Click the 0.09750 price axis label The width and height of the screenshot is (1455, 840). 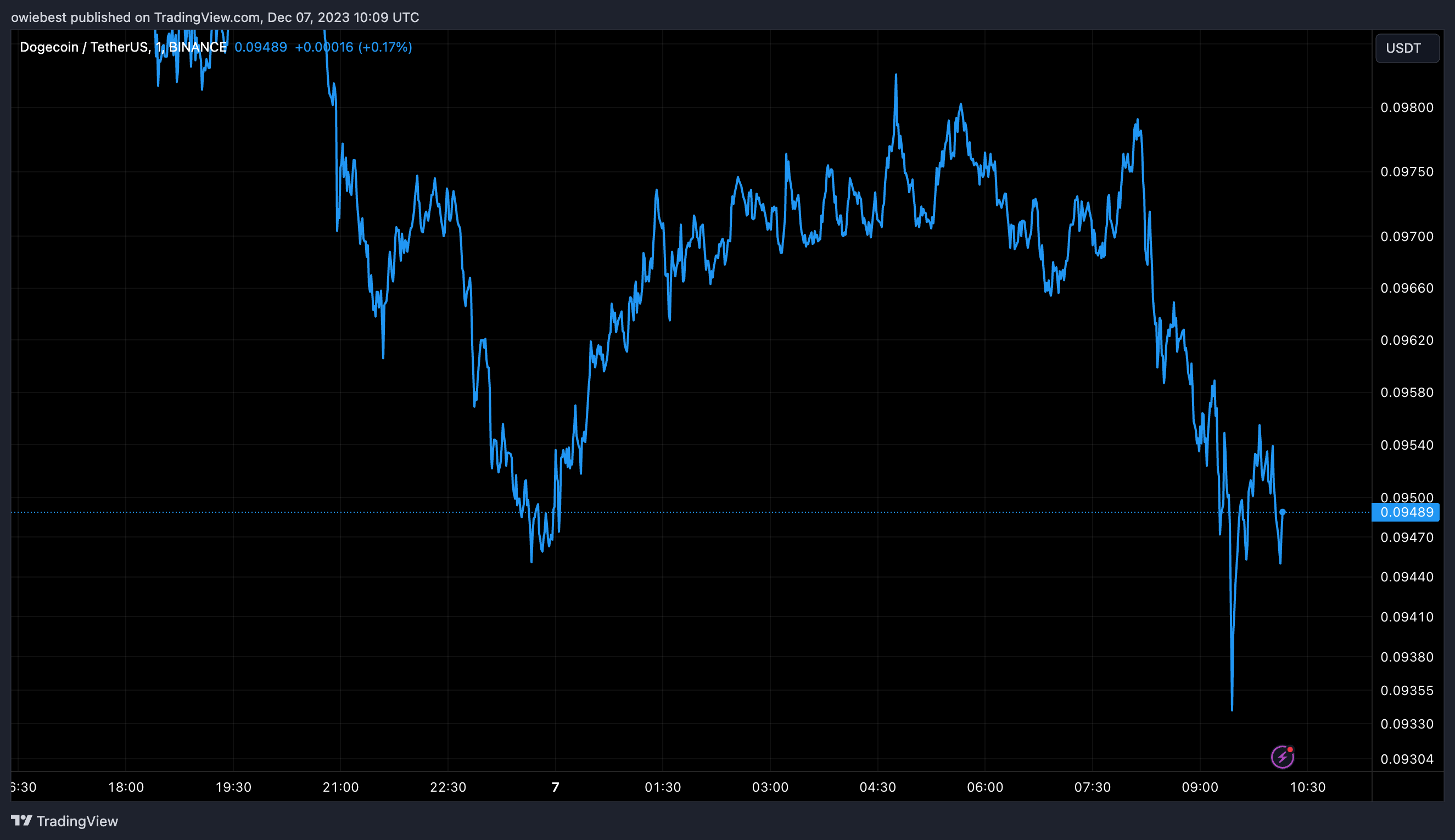(1407, 172)
